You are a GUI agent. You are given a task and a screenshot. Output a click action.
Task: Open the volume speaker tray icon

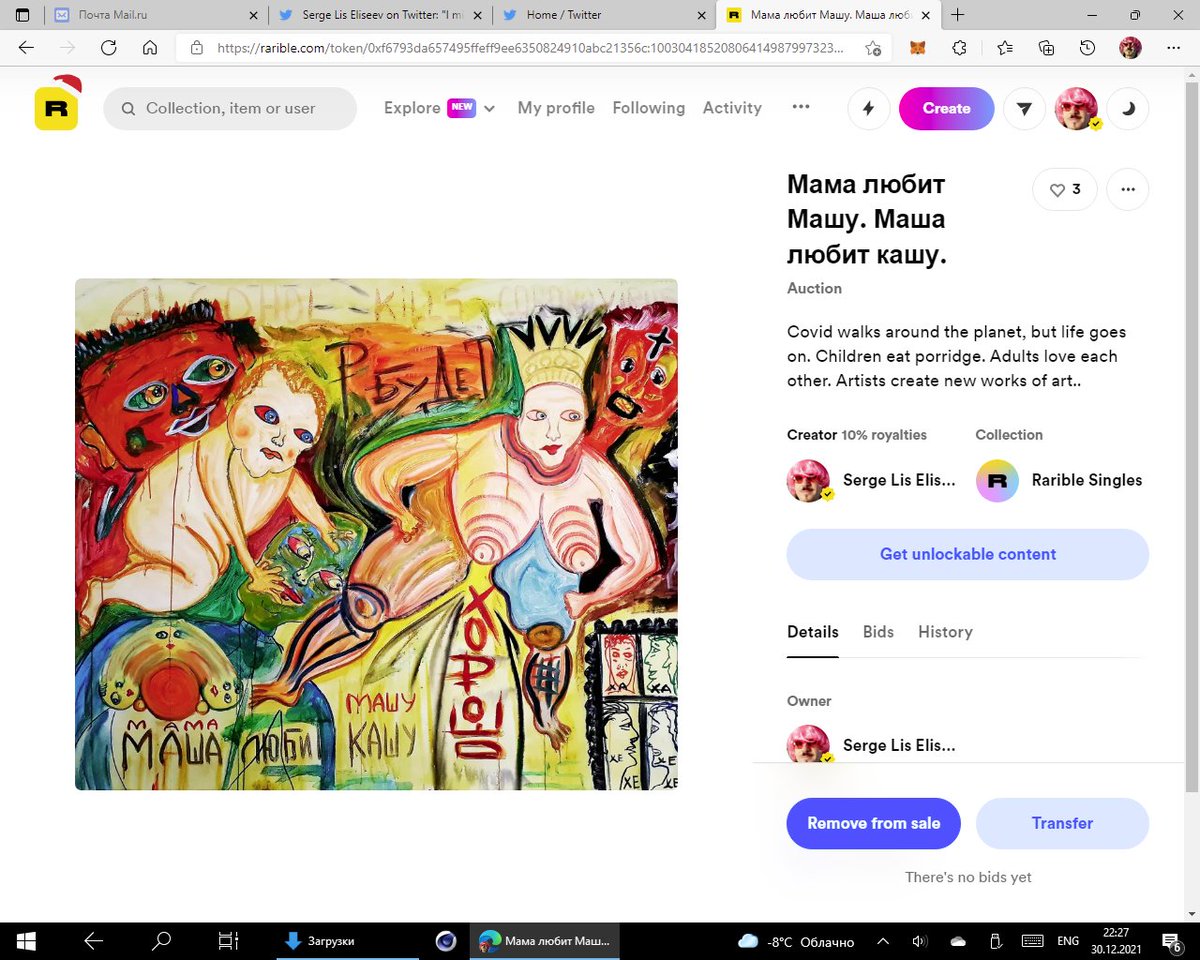point(920,941)
